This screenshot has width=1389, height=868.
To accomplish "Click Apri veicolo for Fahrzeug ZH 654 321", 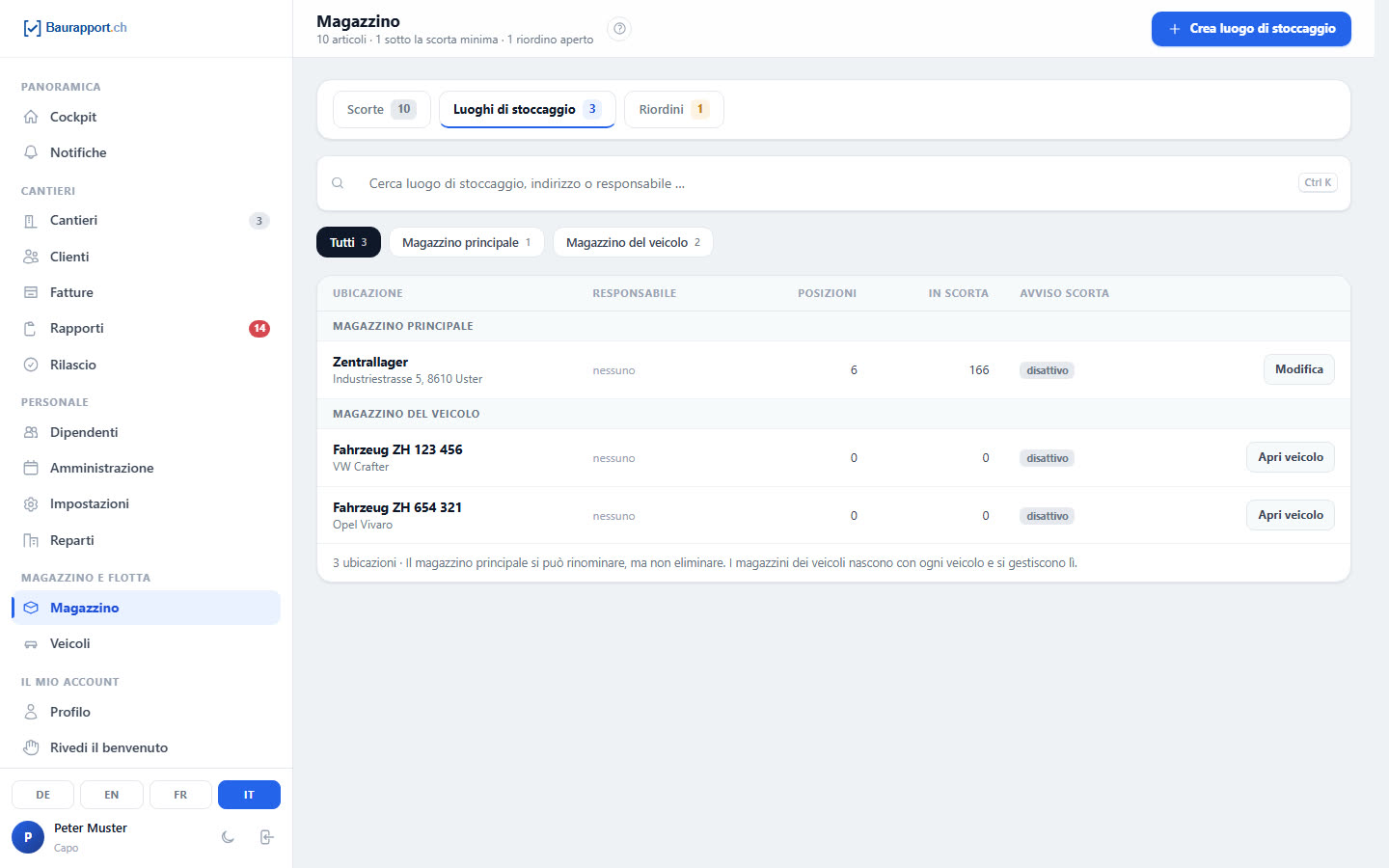I will (x=1290, y=515).
